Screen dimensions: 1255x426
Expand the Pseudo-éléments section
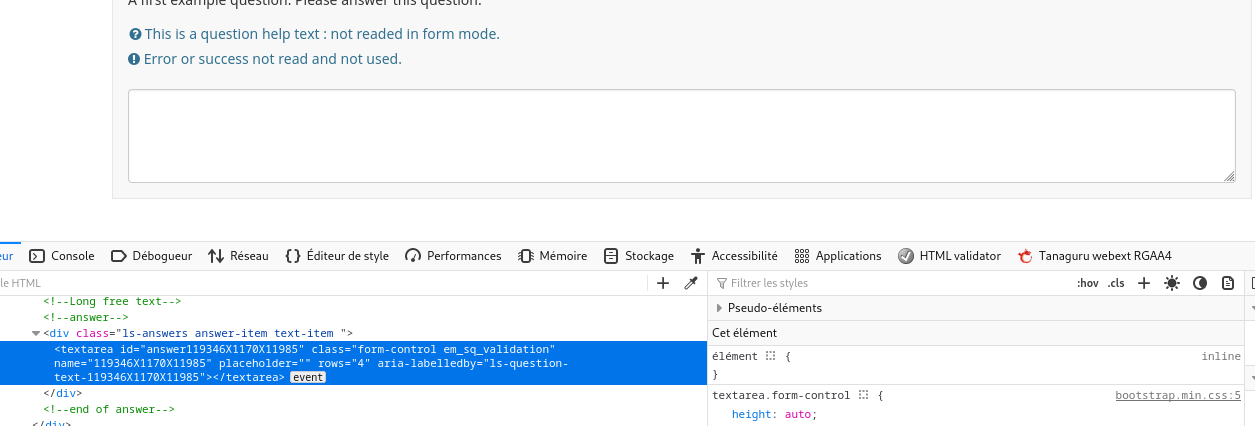719,308
